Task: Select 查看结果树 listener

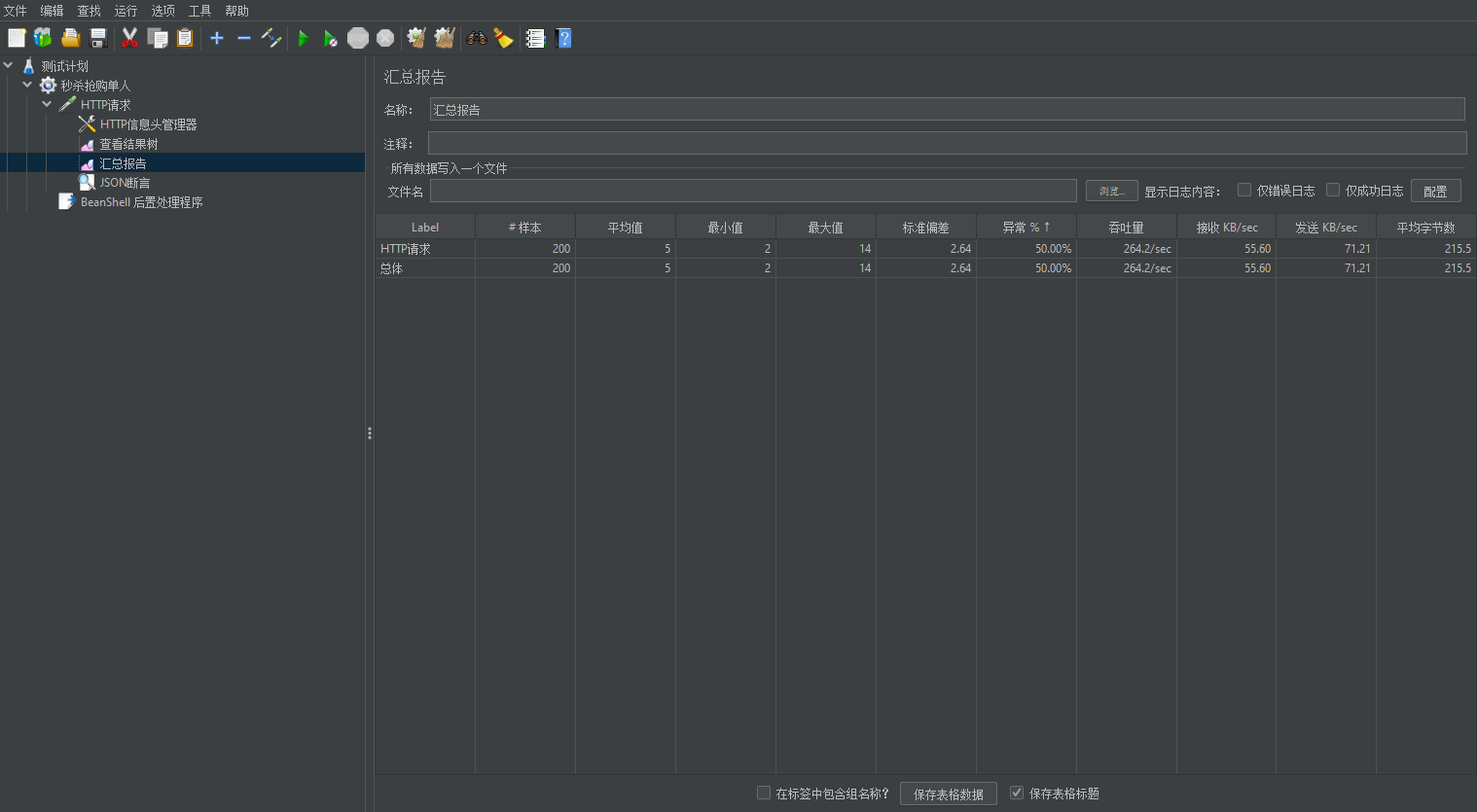Action: point(128,144)
